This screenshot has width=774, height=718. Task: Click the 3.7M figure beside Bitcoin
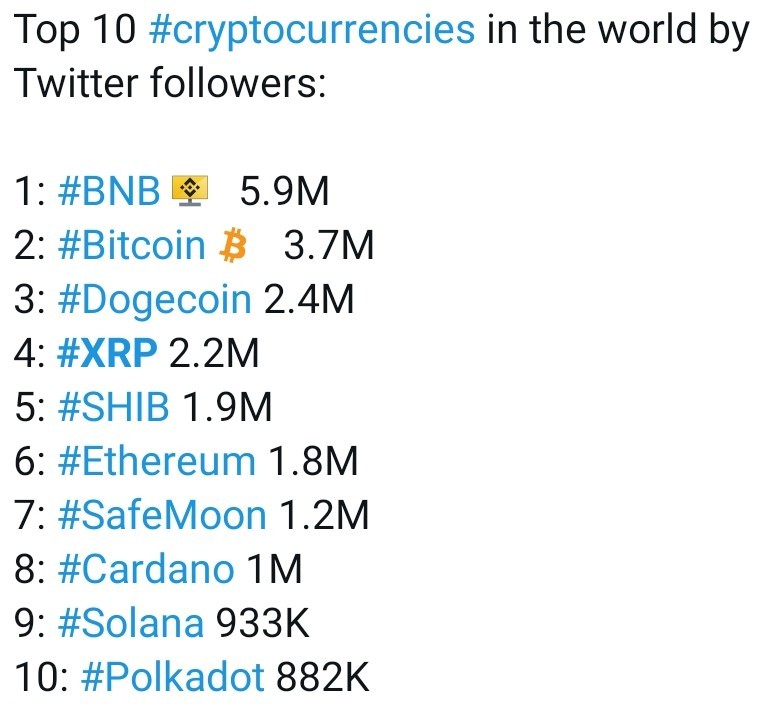(329, 245)
